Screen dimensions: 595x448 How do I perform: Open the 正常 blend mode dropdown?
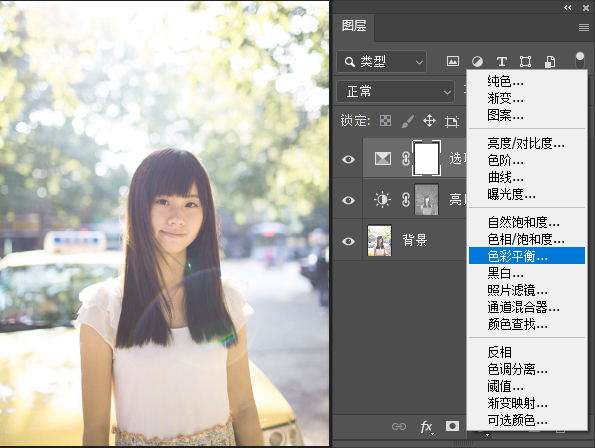pos(396,91)
